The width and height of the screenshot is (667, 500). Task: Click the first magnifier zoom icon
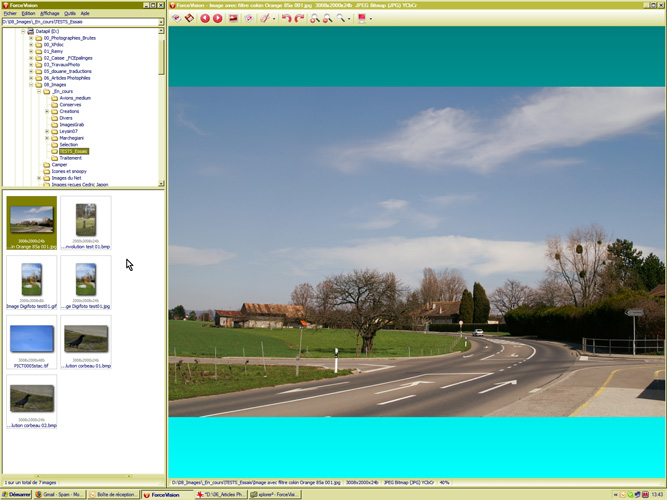point(315,18)
